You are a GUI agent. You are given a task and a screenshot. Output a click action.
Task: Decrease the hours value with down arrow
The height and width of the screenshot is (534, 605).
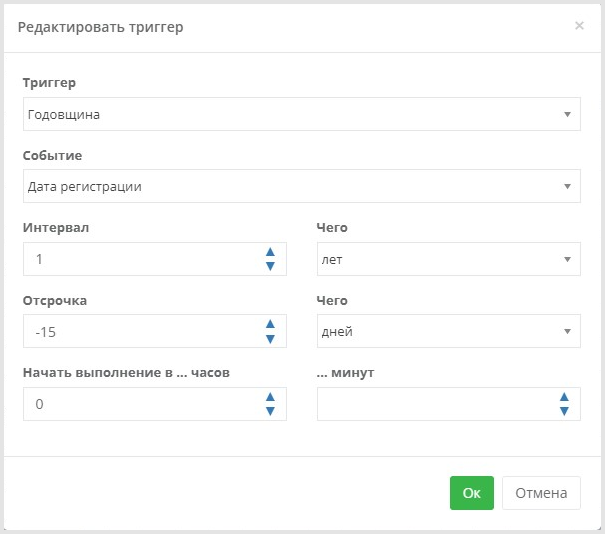(270, 411)
